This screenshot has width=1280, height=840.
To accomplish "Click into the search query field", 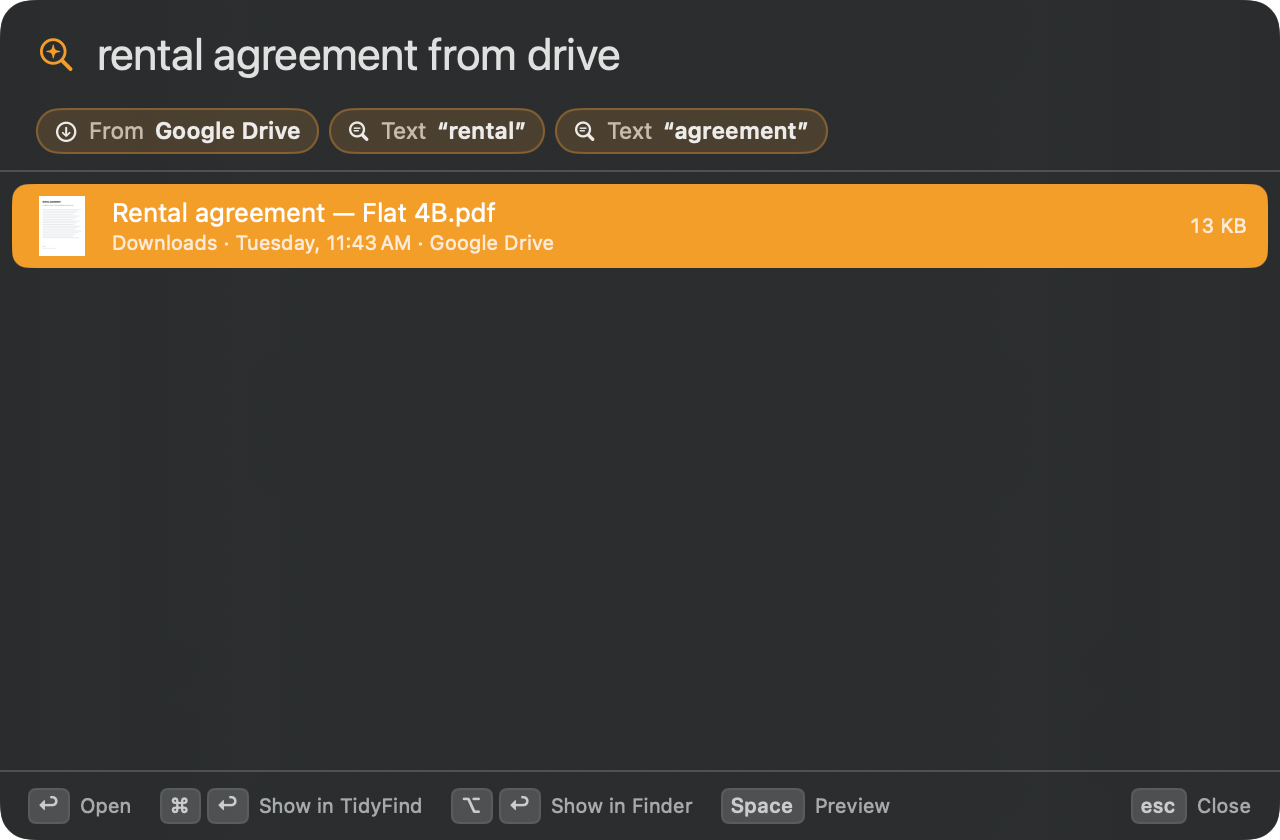I will (x=670, y=55).
